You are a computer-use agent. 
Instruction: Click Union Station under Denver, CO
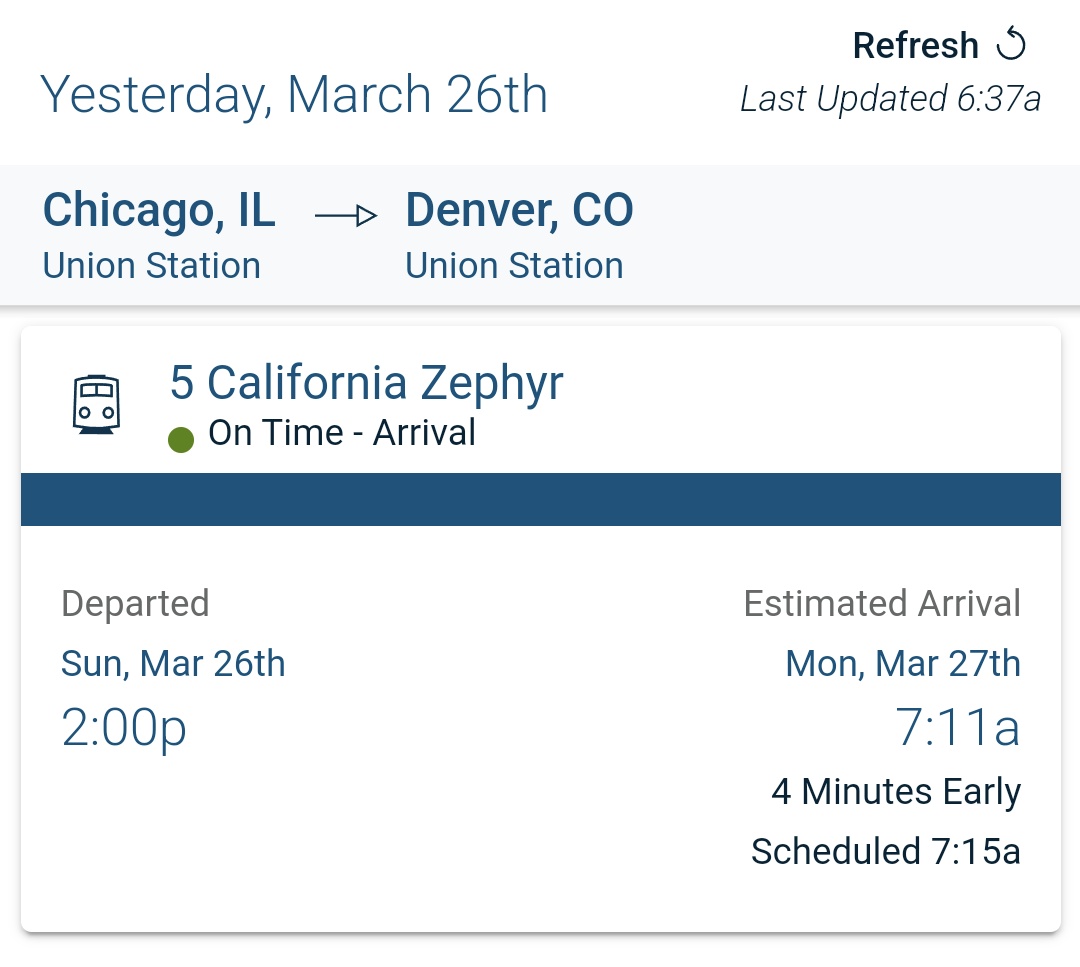514,266
